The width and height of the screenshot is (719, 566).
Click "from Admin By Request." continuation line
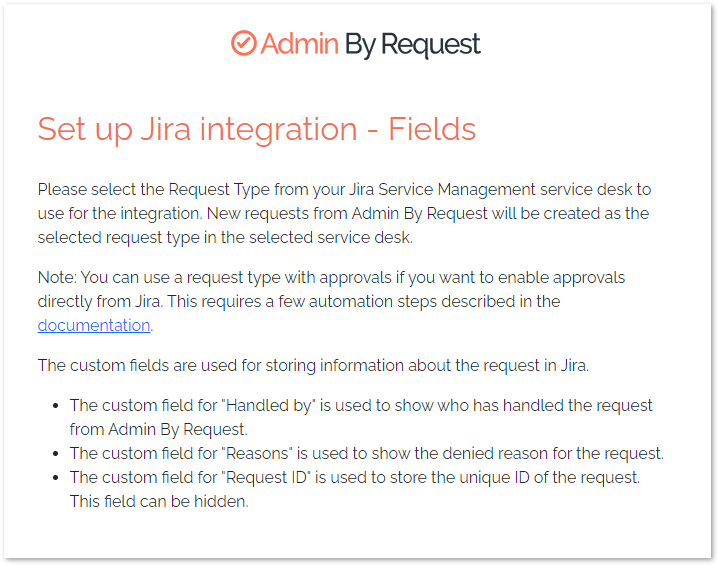click(x=159, y=430)
